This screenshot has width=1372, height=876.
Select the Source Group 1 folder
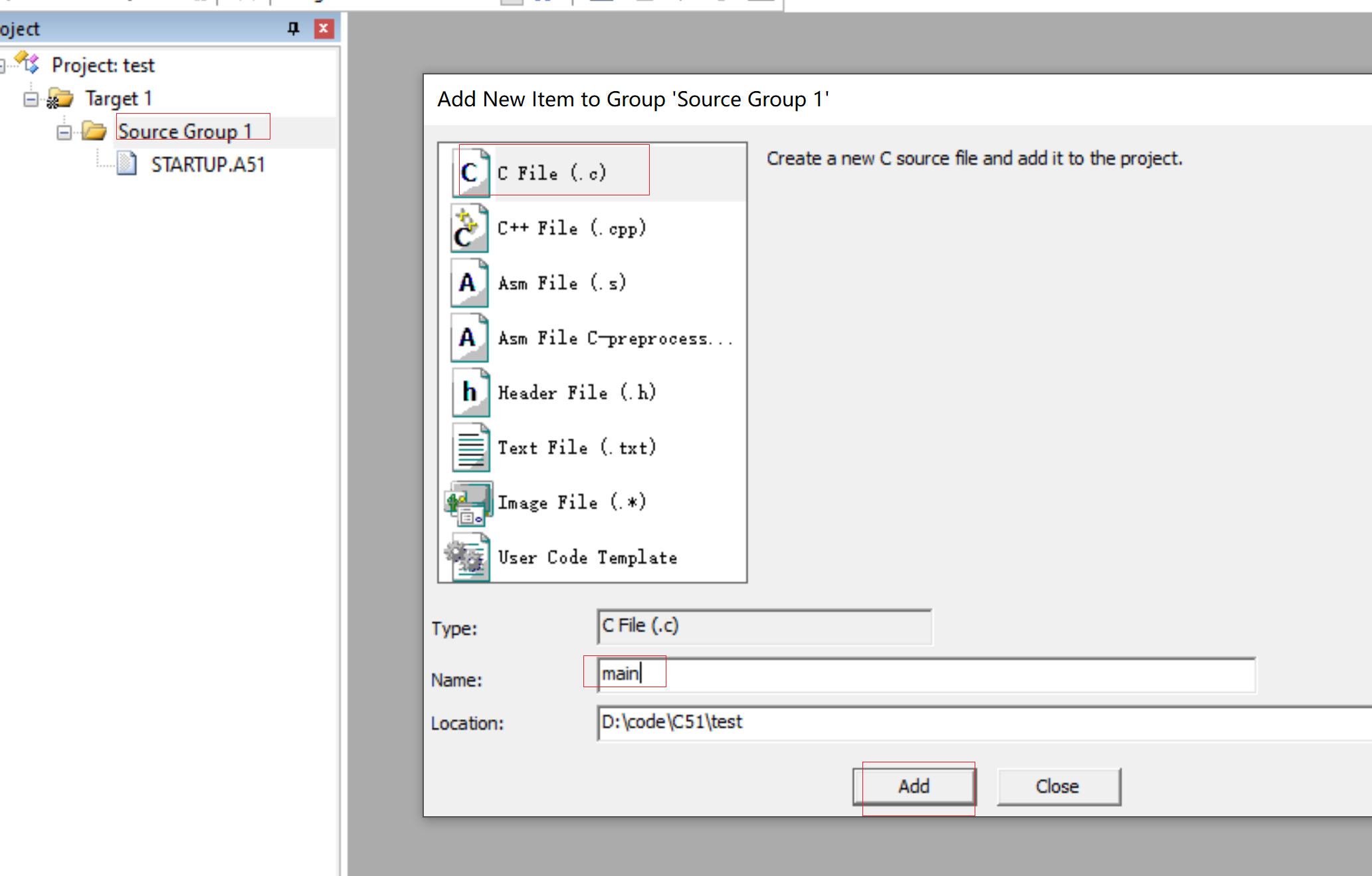click(x=185, y=132)
